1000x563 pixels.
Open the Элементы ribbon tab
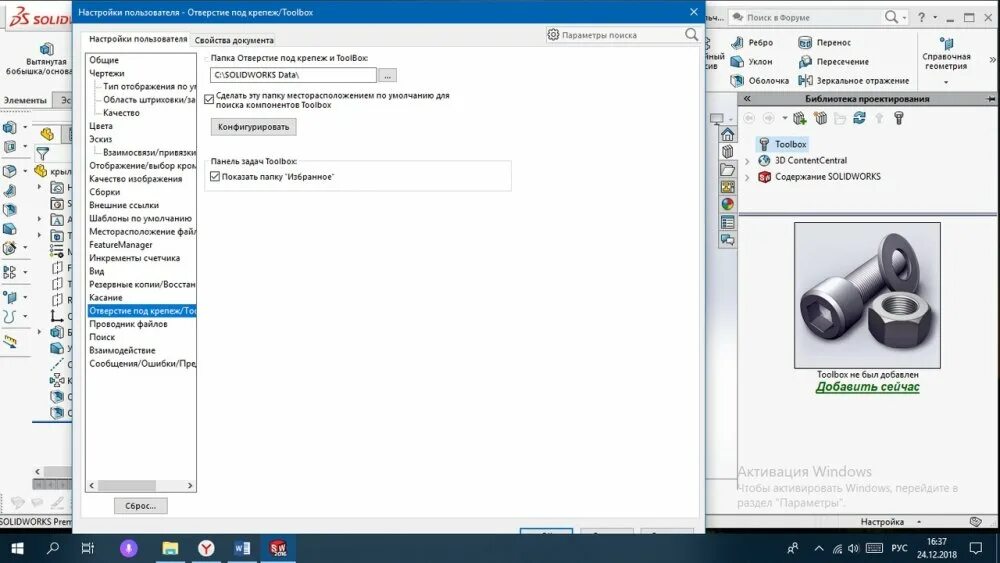pos(26,100)
